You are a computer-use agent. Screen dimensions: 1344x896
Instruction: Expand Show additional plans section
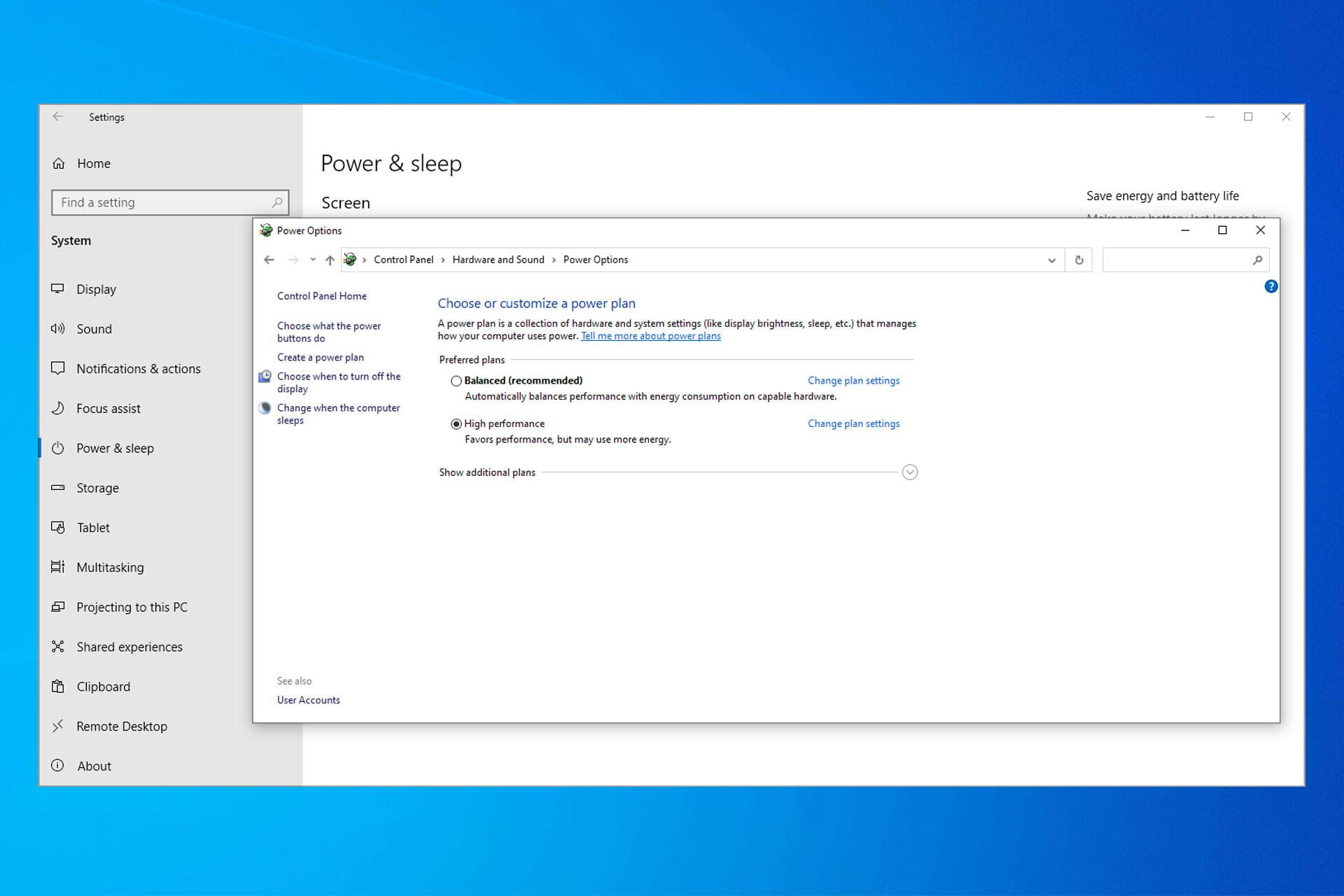[909, 472]
